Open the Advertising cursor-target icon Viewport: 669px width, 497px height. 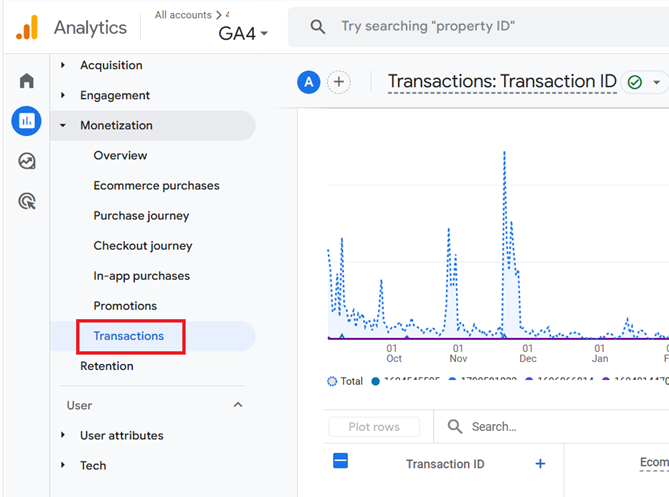[x=27, y=201]
